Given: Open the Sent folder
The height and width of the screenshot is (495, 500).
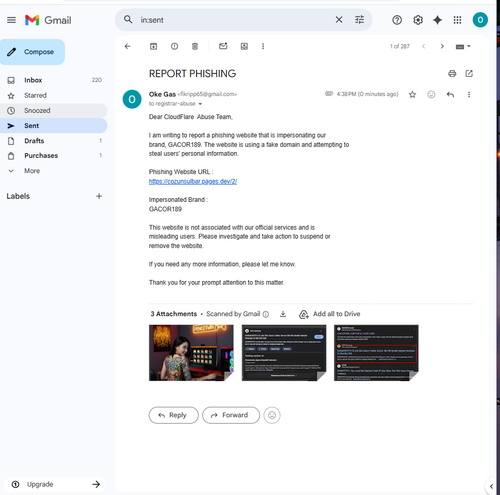Looking at the screenshot, I should pos(54,126).
